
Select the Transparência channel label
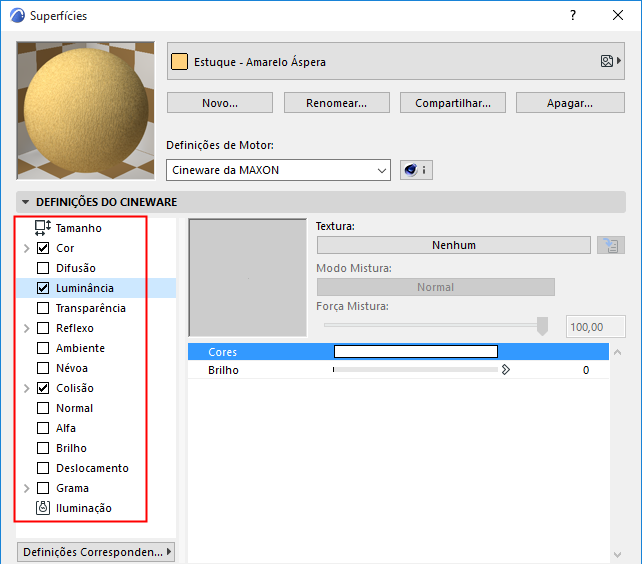pyautogui.click(x=91, y=308)
